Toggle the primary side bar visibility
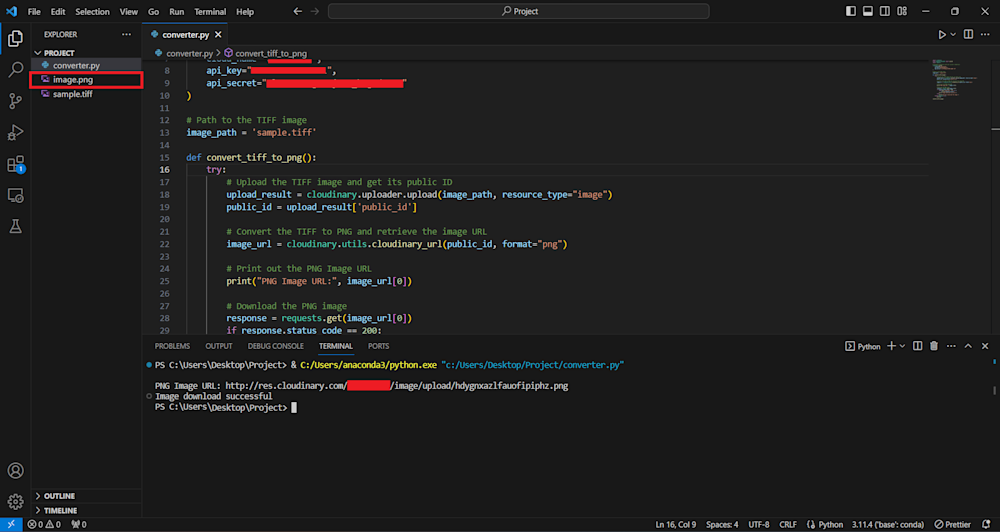 851,11
